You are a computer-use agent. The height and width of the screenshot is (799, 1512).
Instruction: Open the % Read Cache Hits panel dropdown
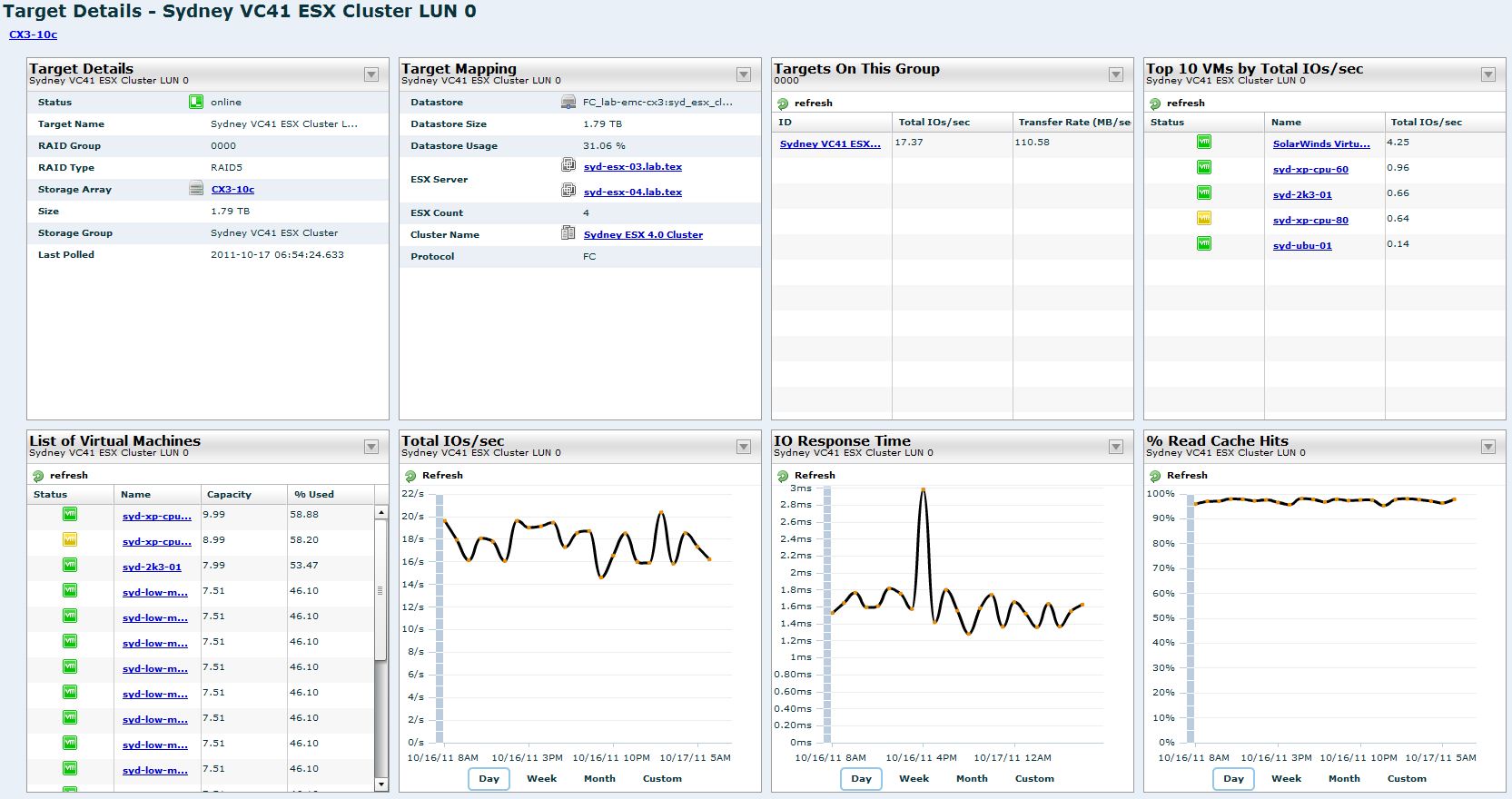[1488, 447]
